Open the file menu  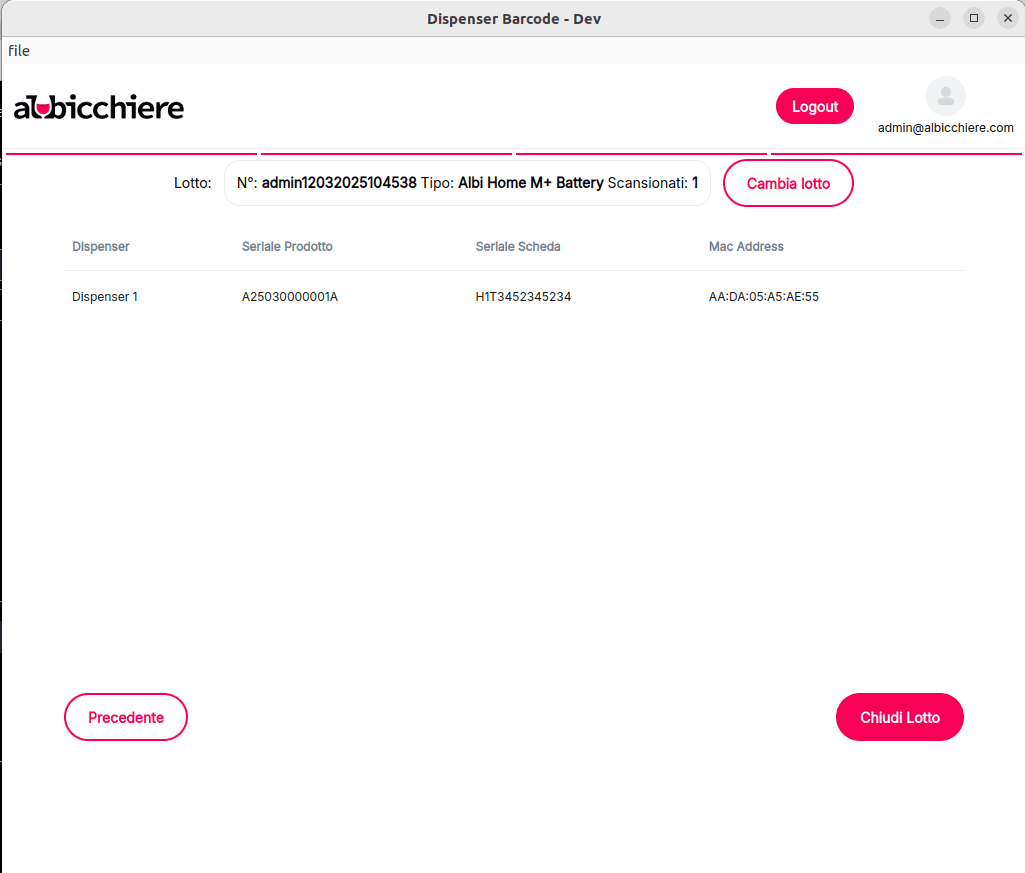(19, 51)
